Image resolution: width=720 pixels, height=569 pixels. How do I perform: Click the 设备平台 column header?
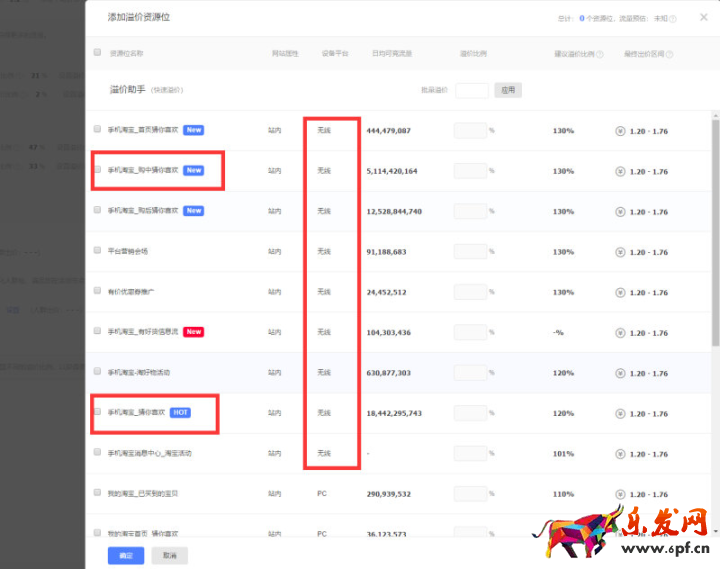point(334,53)
